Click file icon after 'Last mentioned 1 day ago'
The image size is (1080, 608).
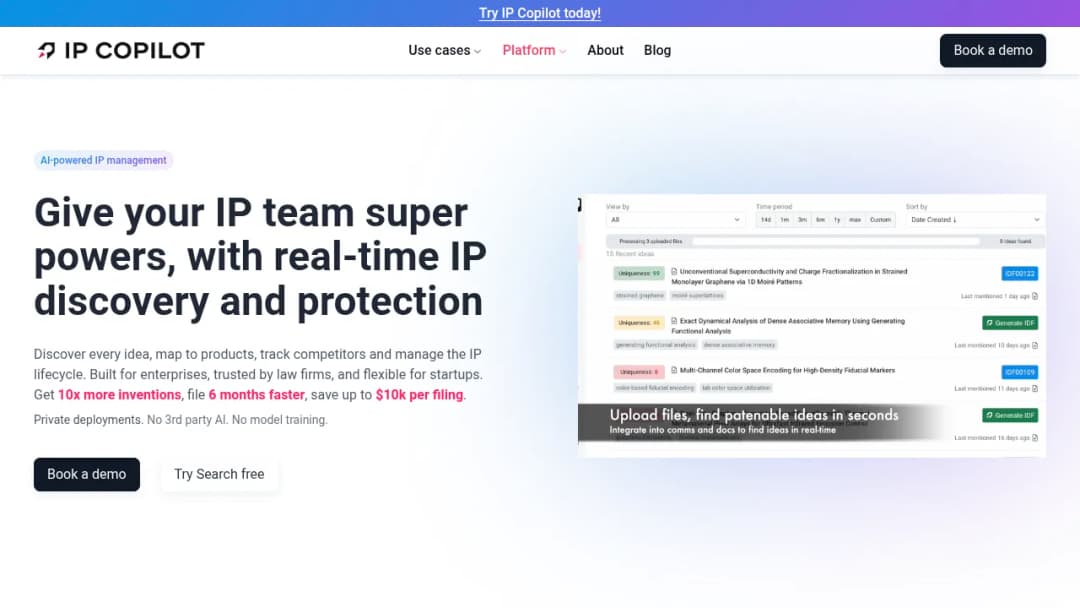click(x=1035, y=296)
